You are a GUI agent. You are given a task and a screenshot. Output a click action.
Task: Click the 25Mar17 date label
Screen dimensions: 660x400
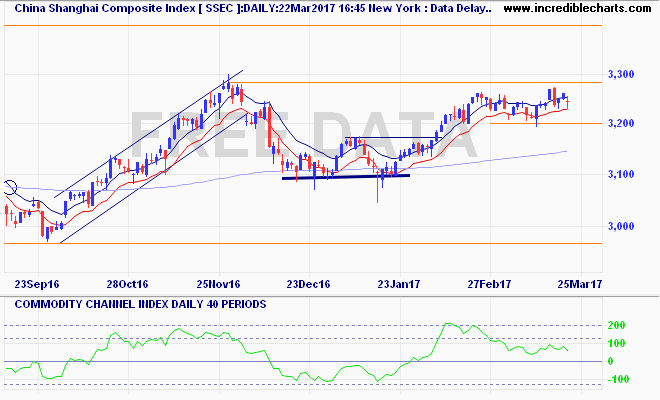pyautogui.click(x=580, y=284)
